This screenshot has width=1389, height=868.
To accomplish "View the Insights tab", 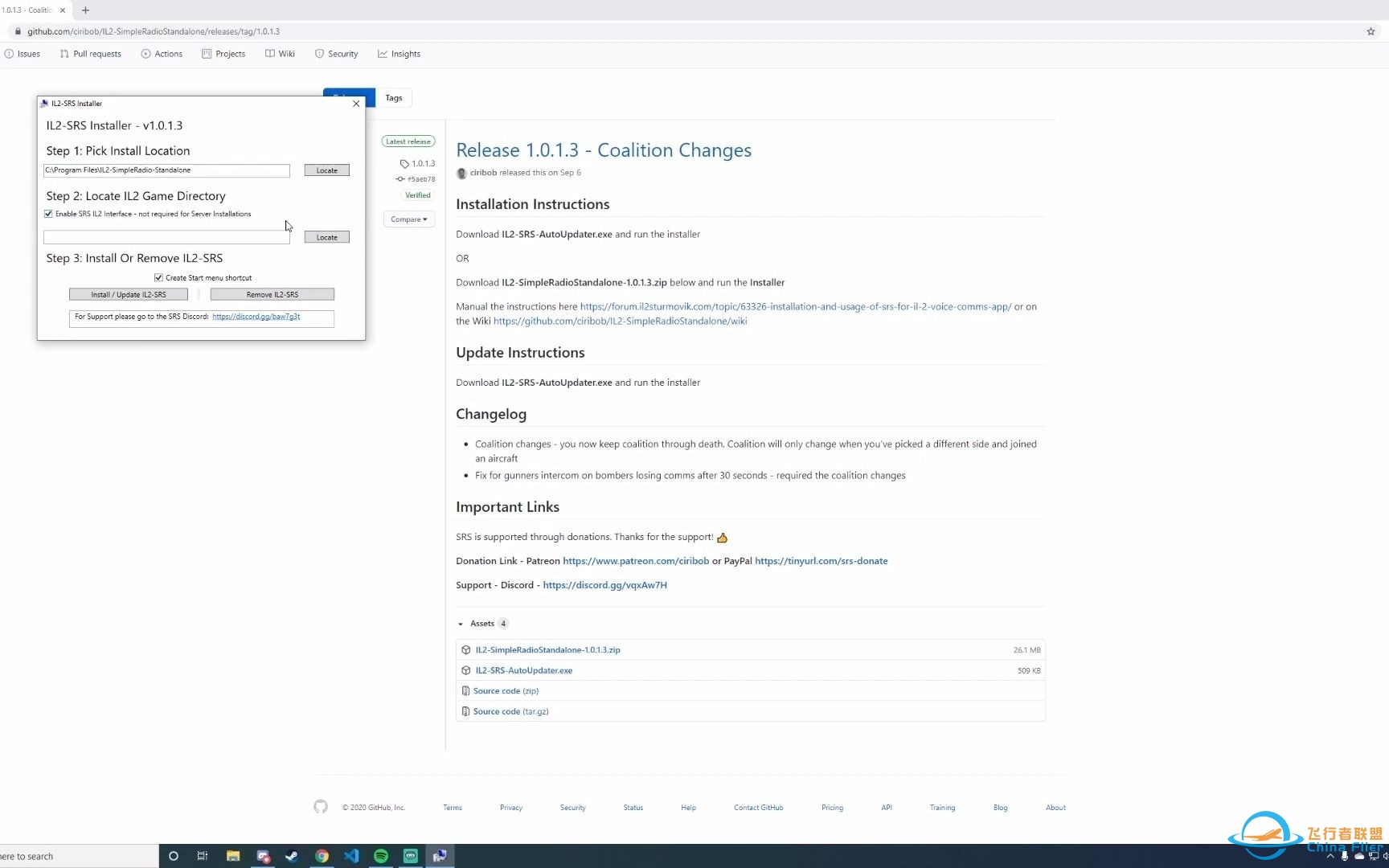I will click(399, 54).
